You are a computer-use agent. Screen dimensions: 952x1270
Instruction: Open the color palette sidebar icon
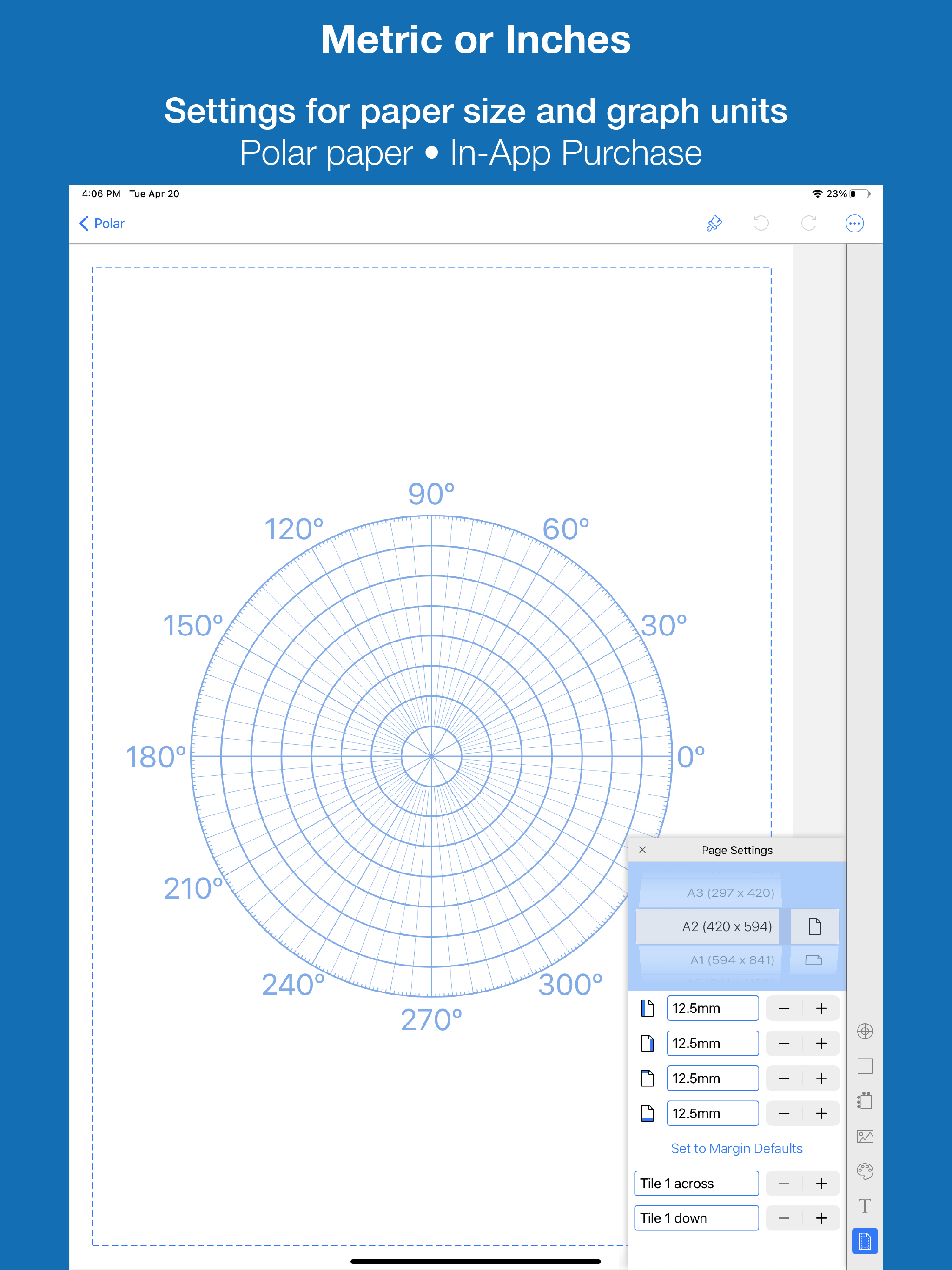865,1171
